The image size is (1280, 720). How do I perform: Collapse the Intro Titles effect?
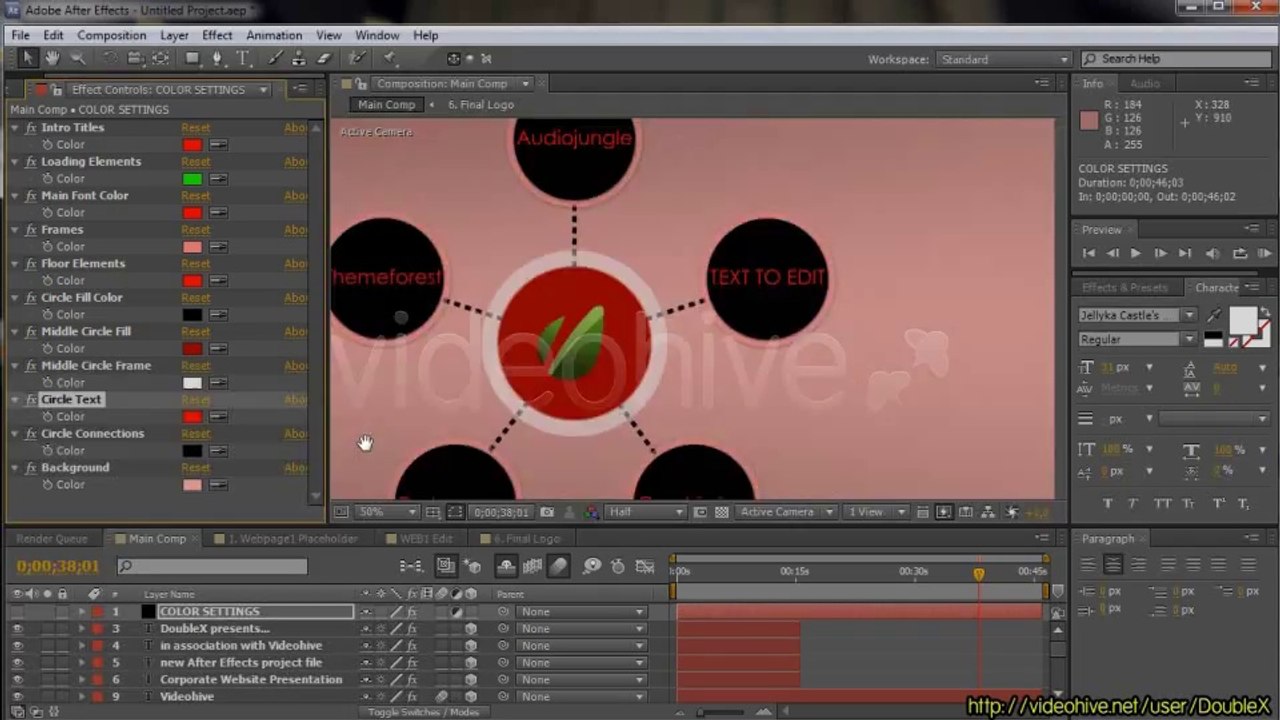[15, 128]
